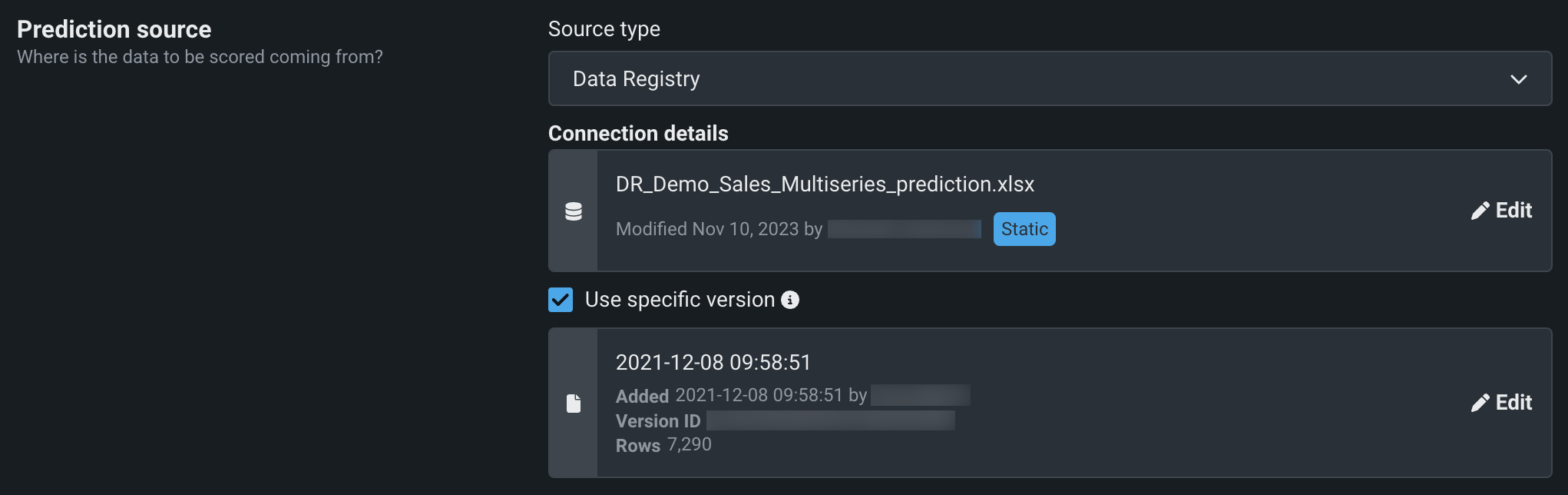Click the info icon next to Use specific version
The width and height of the screenshot is (1568, 495).
[x=790, y=300]
